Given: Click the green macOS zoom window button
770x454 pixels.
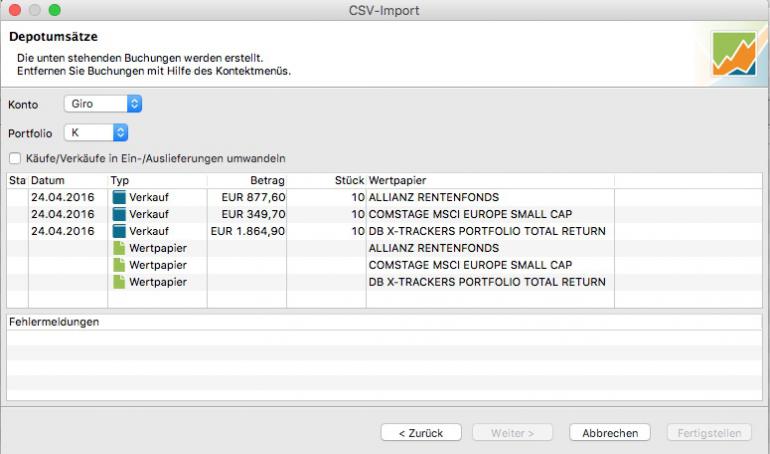Looking at the screenshot, I should pos(54,10).
